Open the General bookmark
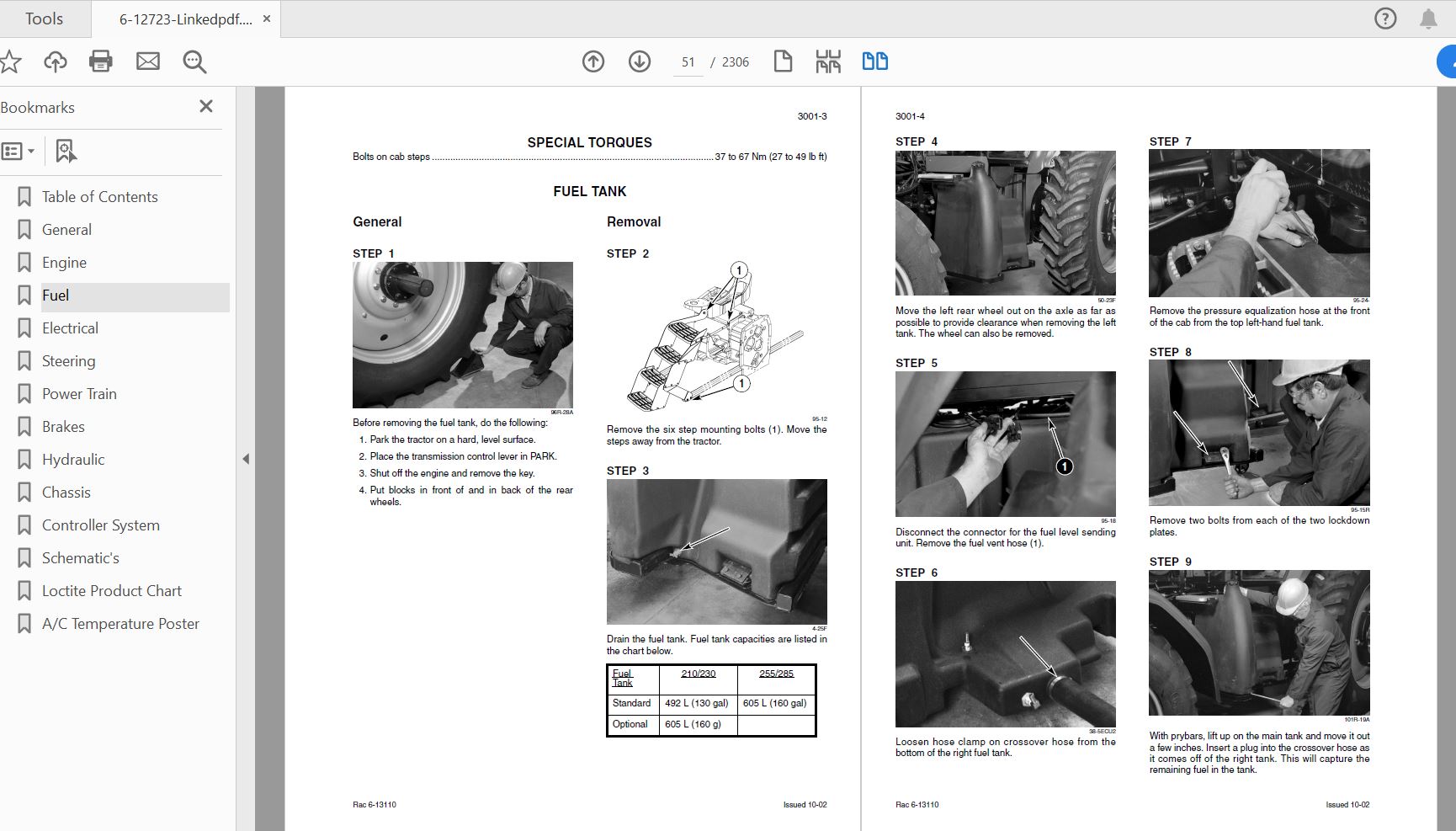 pos(66,230)
